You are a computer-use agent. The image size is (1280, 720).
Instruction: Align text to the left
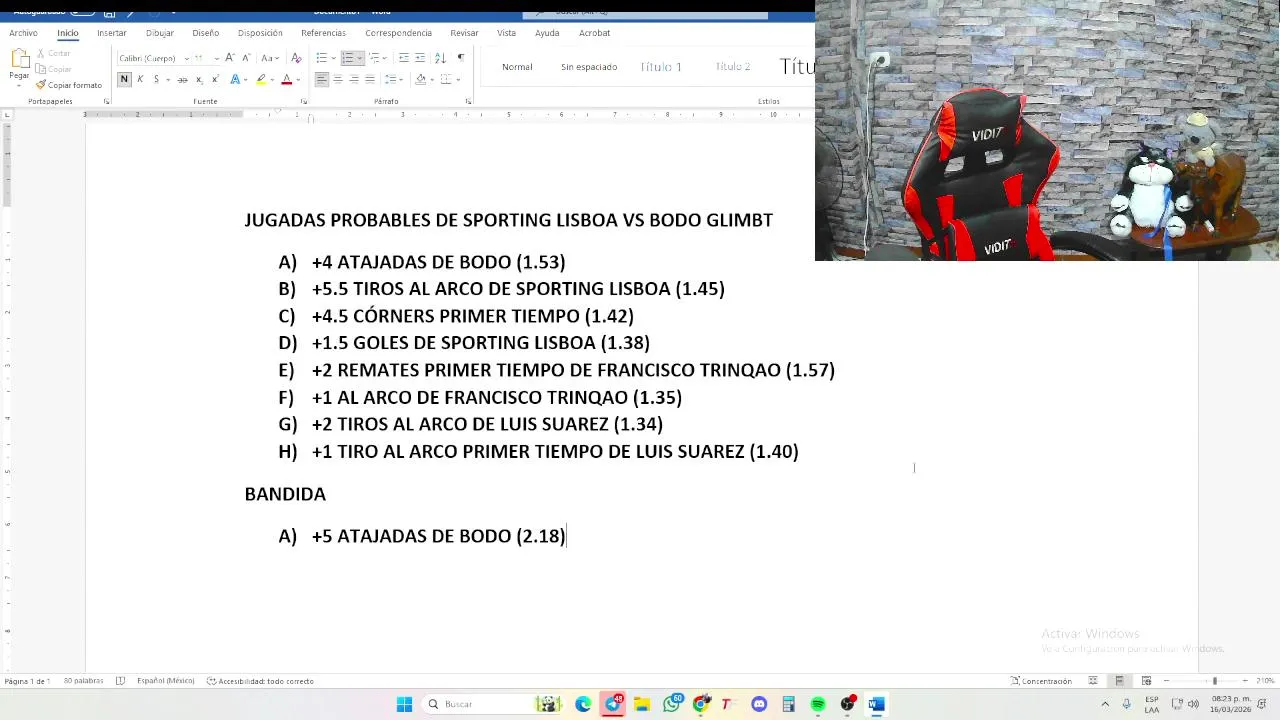coord(322,79)
